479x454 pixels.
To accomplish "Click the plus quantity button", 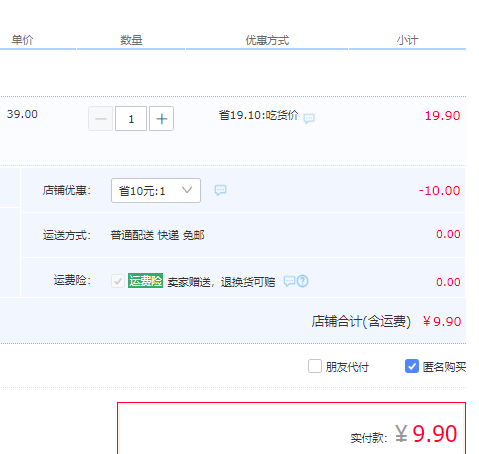I will [161, 119].
